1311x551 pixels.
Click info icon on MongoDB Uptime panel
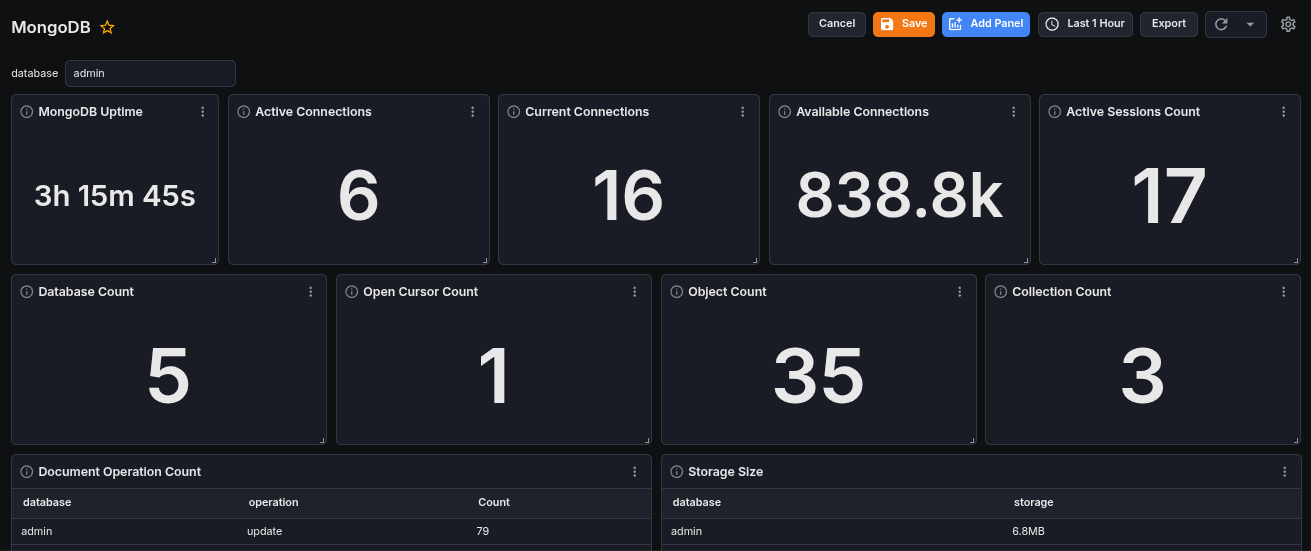coord(27,112)
